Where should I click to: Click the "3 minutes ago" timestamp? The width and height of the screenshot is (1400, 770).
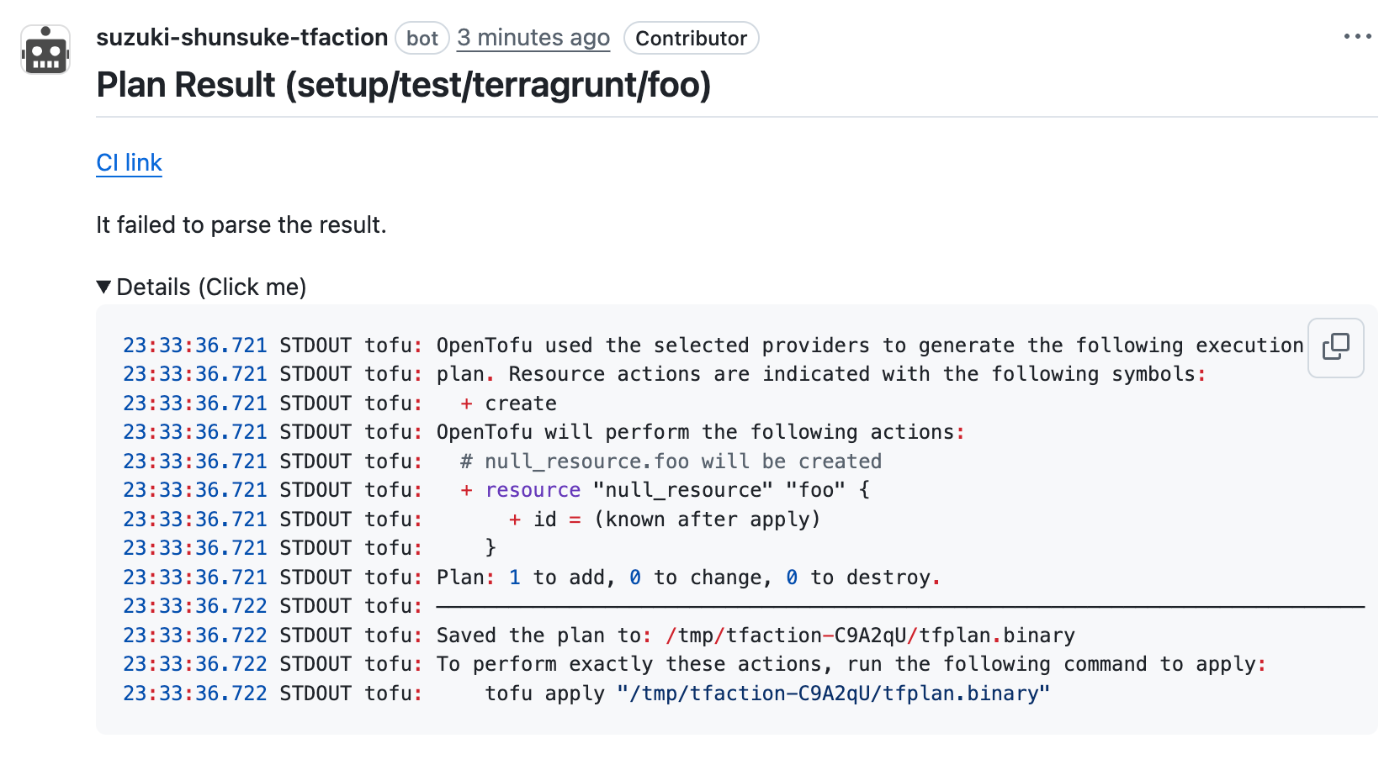533,38
